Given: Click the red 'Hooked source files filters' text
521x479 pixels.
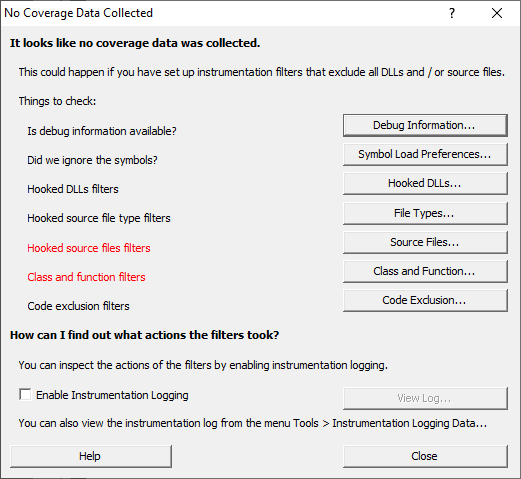Looking at the screenshot, I should pos(89,248).
